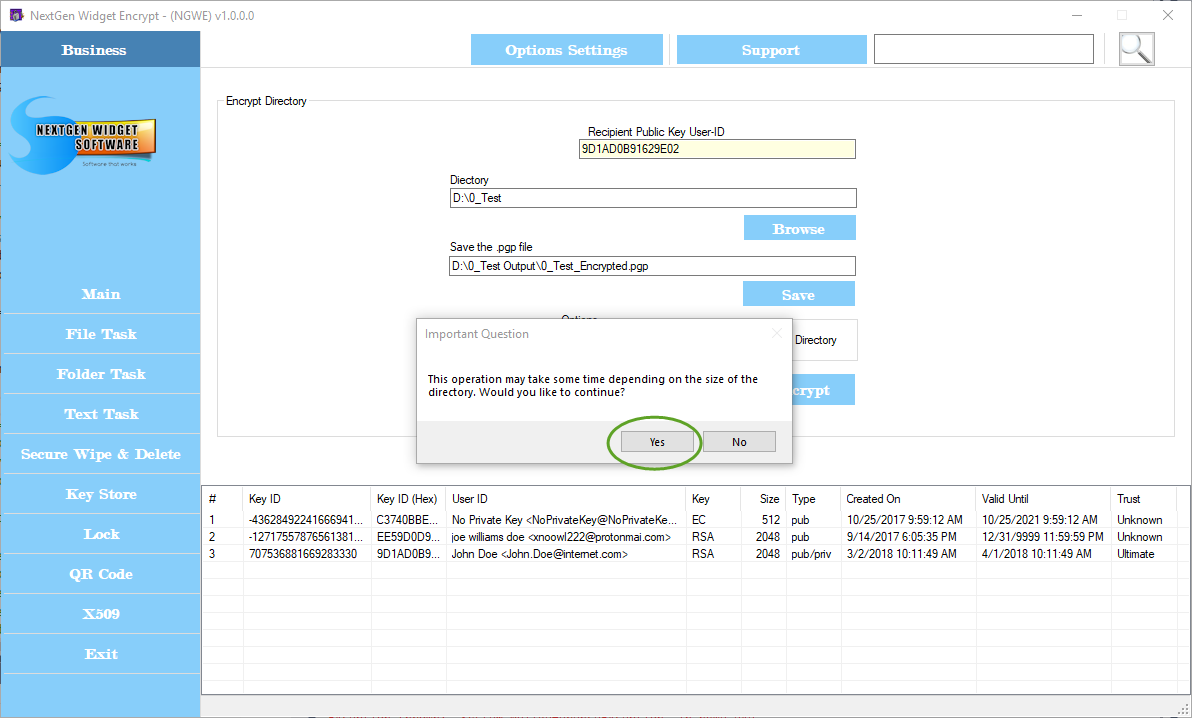1192x718 pixels.
Task: Open the Folder Task menu
Action: click(x=101, y=374)
